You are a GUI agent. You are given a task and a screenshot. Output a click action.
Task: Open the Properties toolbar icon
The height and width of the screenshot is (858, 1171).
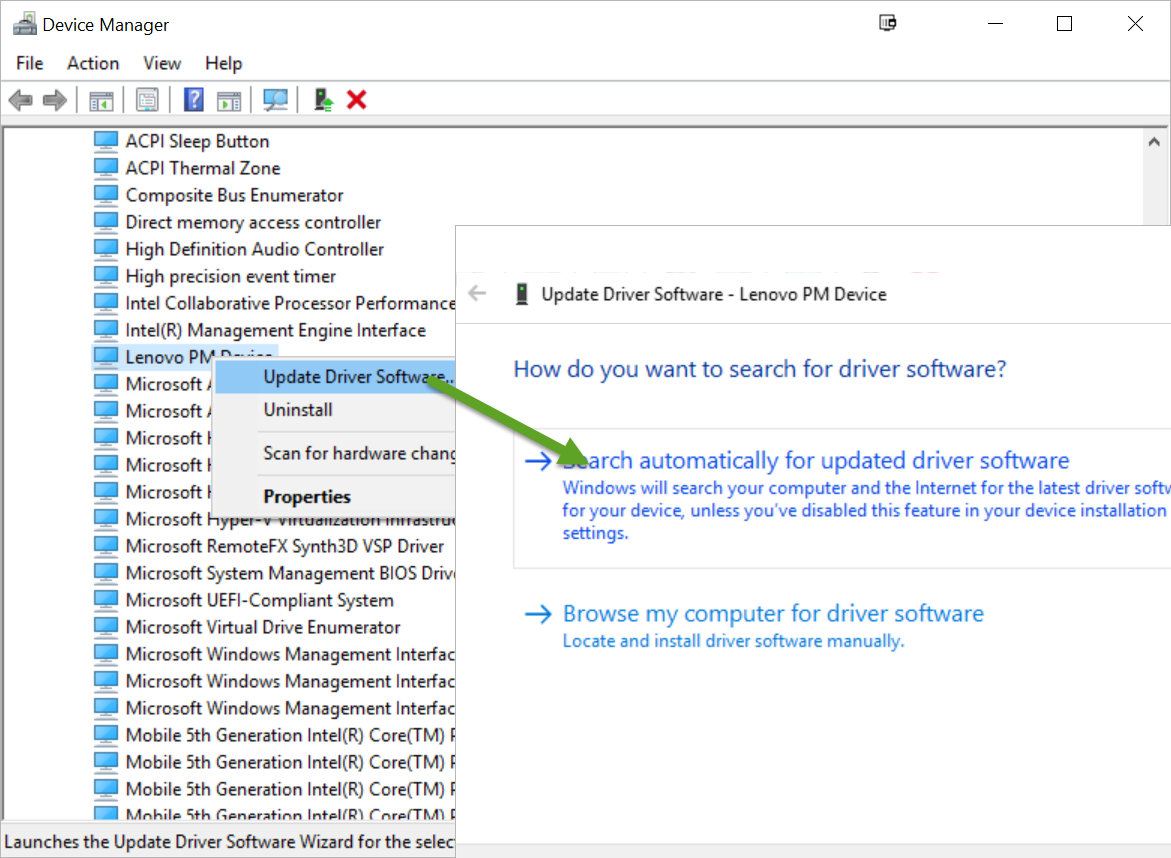[148, 100]
